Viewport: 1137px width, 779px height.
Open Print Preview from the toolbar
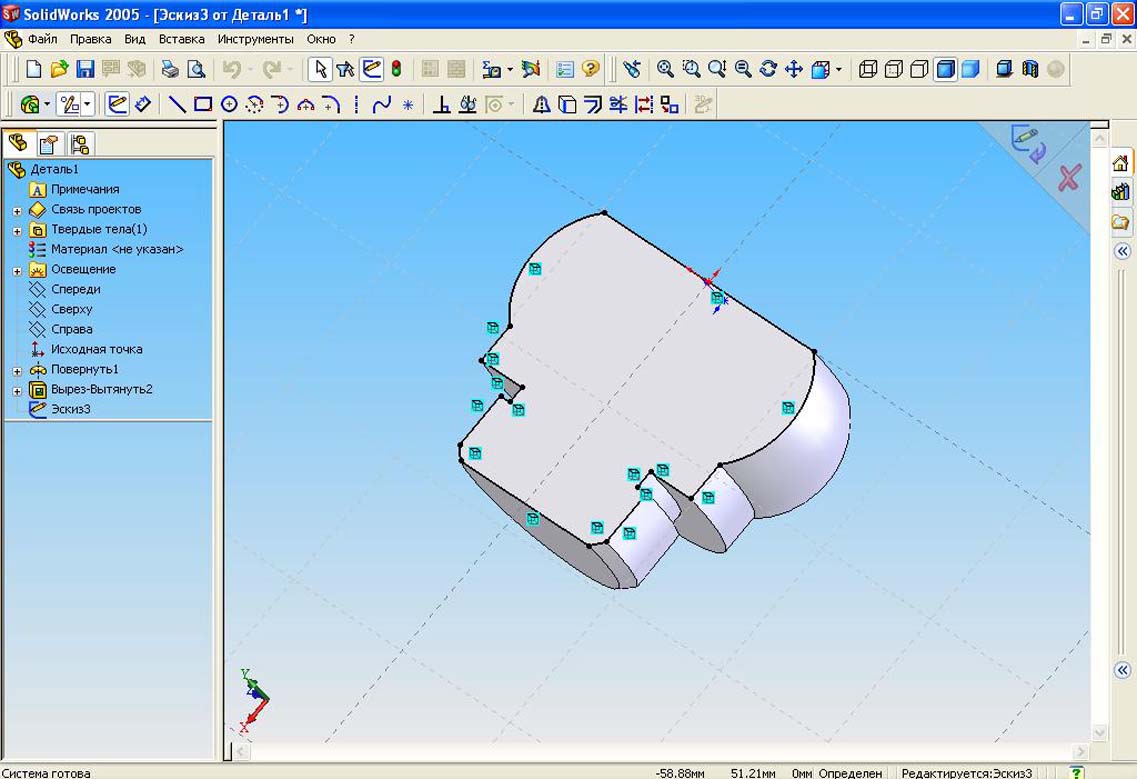click(197, 69)
